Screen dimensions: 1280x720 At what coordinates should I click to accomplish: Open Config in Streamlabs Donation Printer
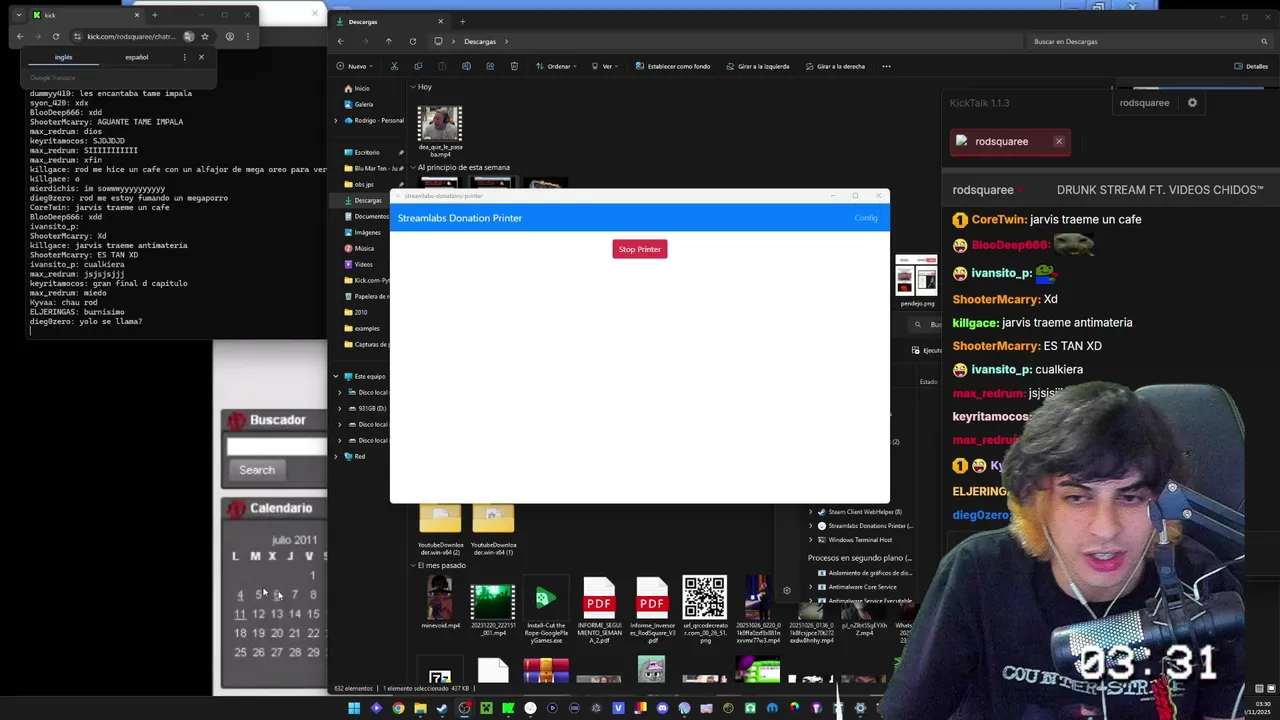click(x=866, y=218)
